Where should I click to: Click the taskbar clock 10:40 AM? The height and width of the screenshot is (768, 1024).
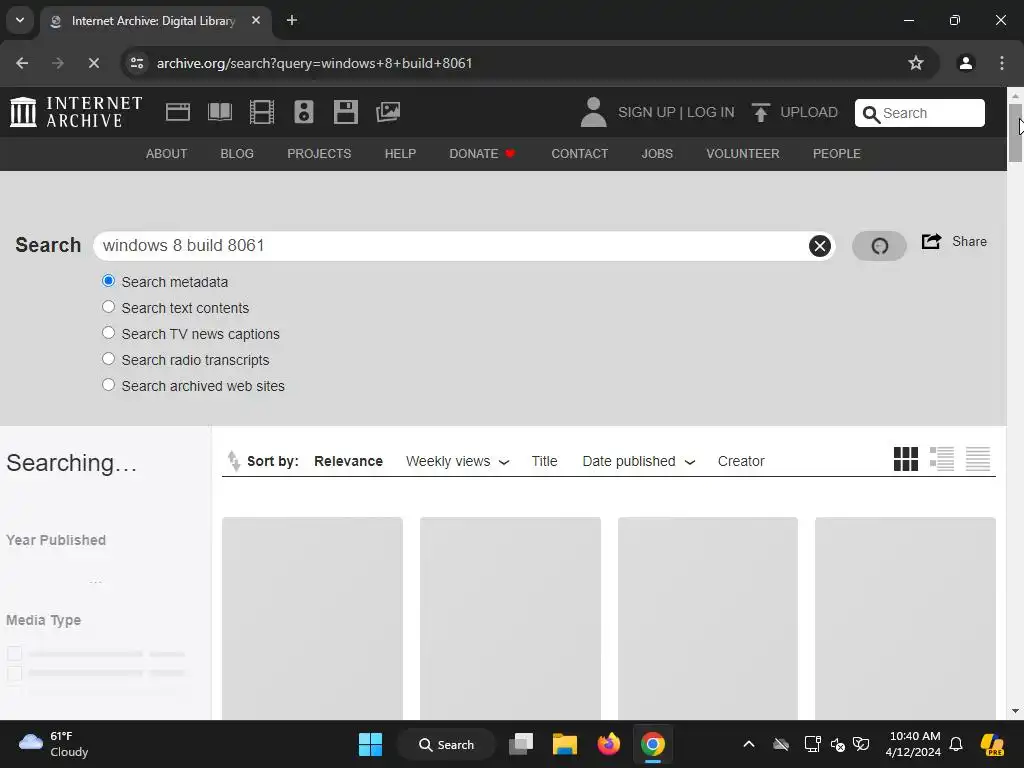point(914,744)
